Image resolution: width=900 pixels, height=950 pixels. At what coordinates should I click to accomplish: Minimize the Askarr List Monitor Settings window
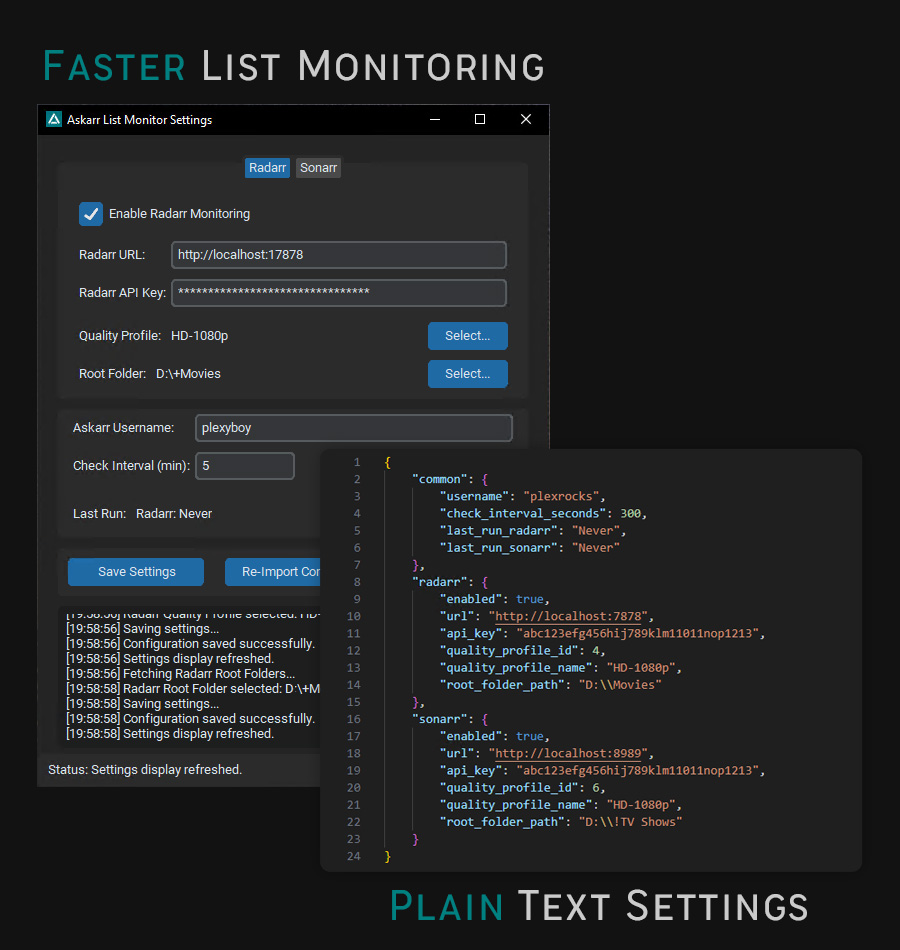click(435, 119)
